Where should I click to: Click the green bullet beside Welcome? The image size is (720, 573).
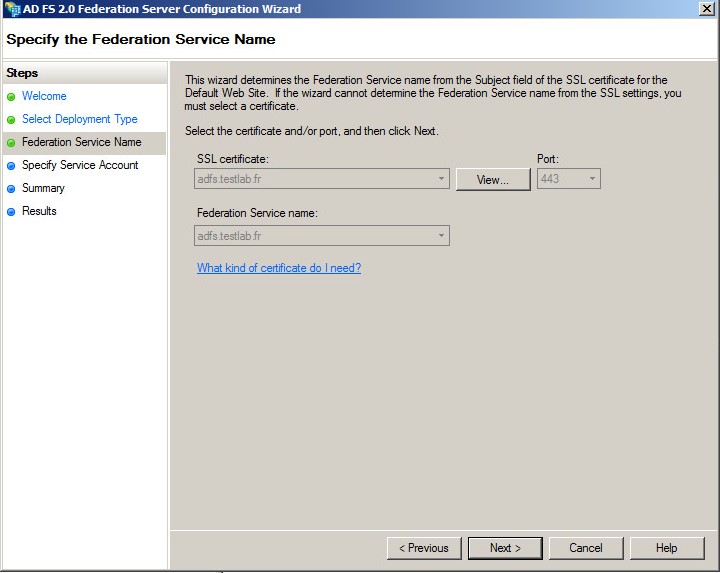11,97
